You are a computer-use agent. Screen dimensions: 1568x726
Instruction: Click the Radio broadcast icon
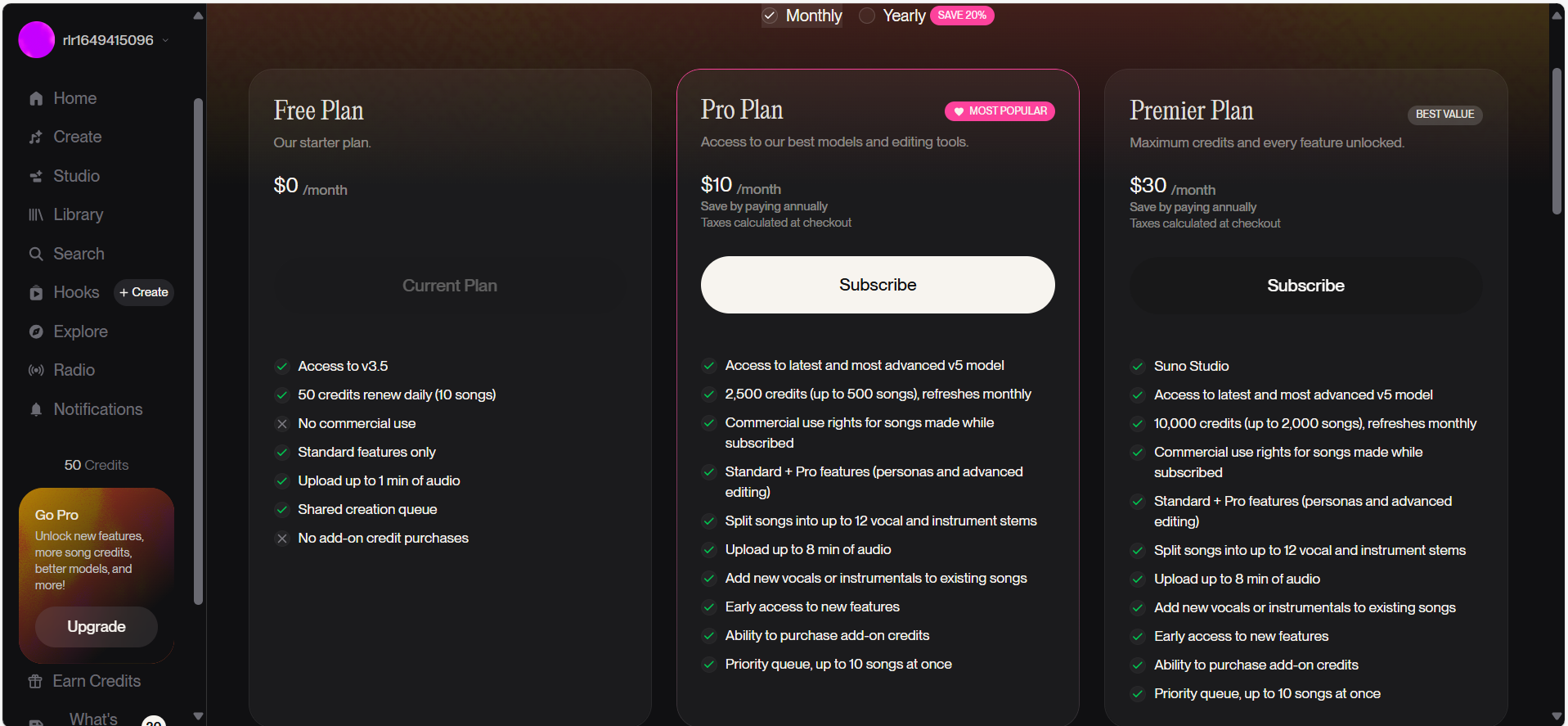coord(36,371)
